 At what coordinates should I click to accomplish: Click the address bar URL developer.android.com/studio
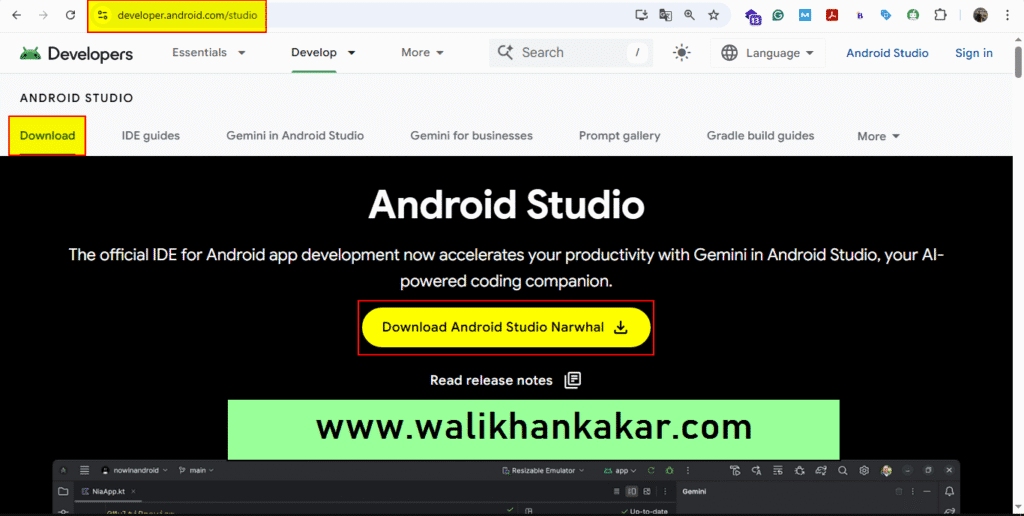click(187, 15)
